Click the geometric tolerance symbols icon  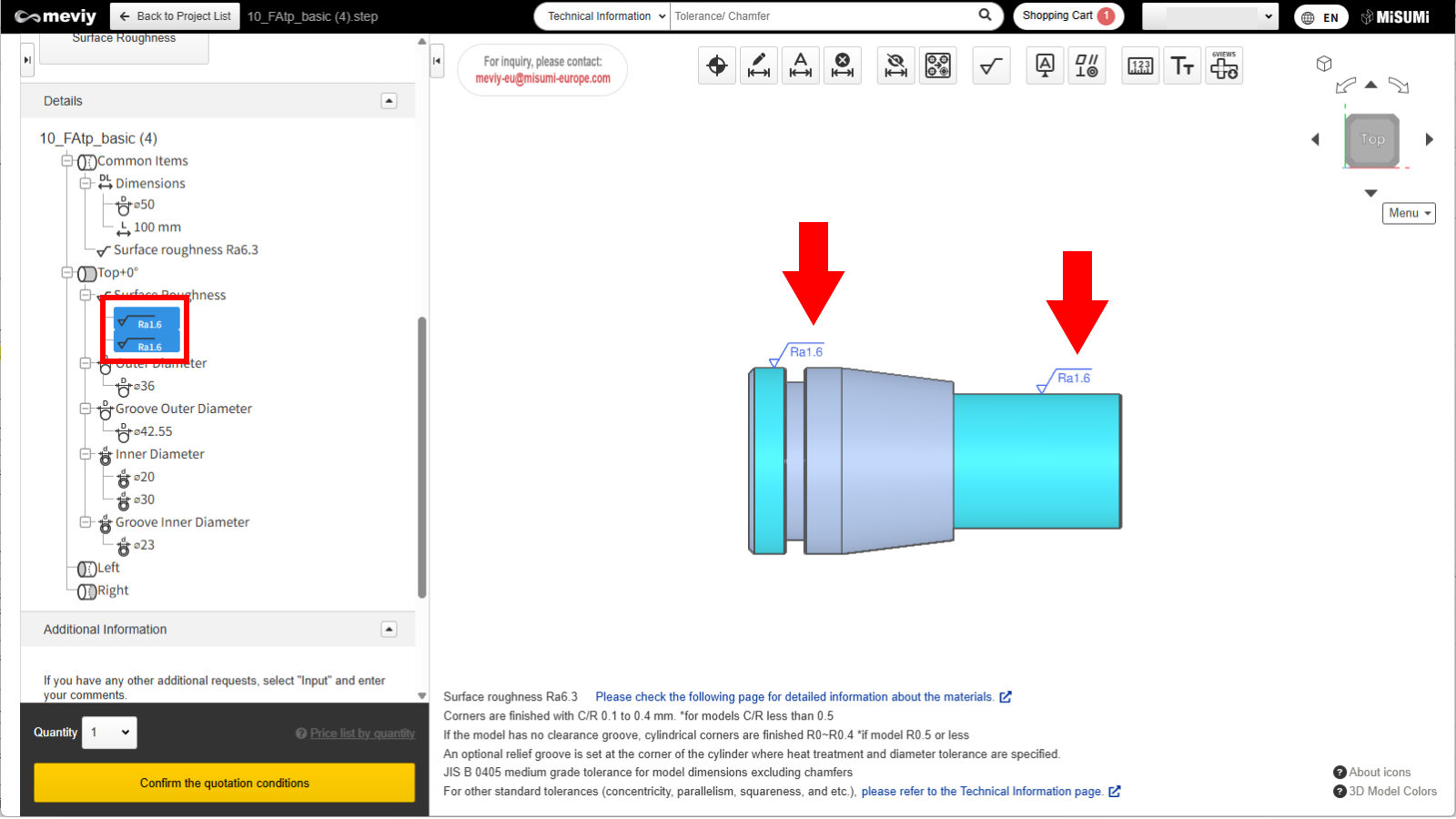coord(1087,66)
